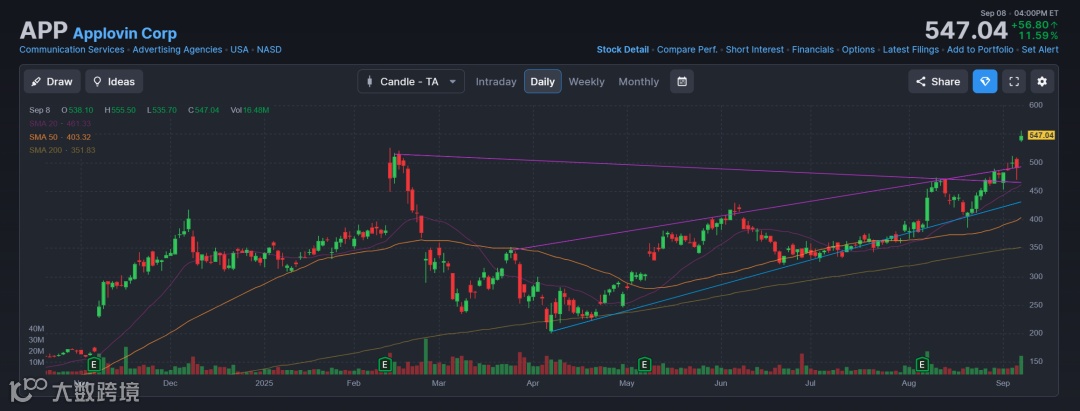Click the earnings E marker in February

coord(386,363)
